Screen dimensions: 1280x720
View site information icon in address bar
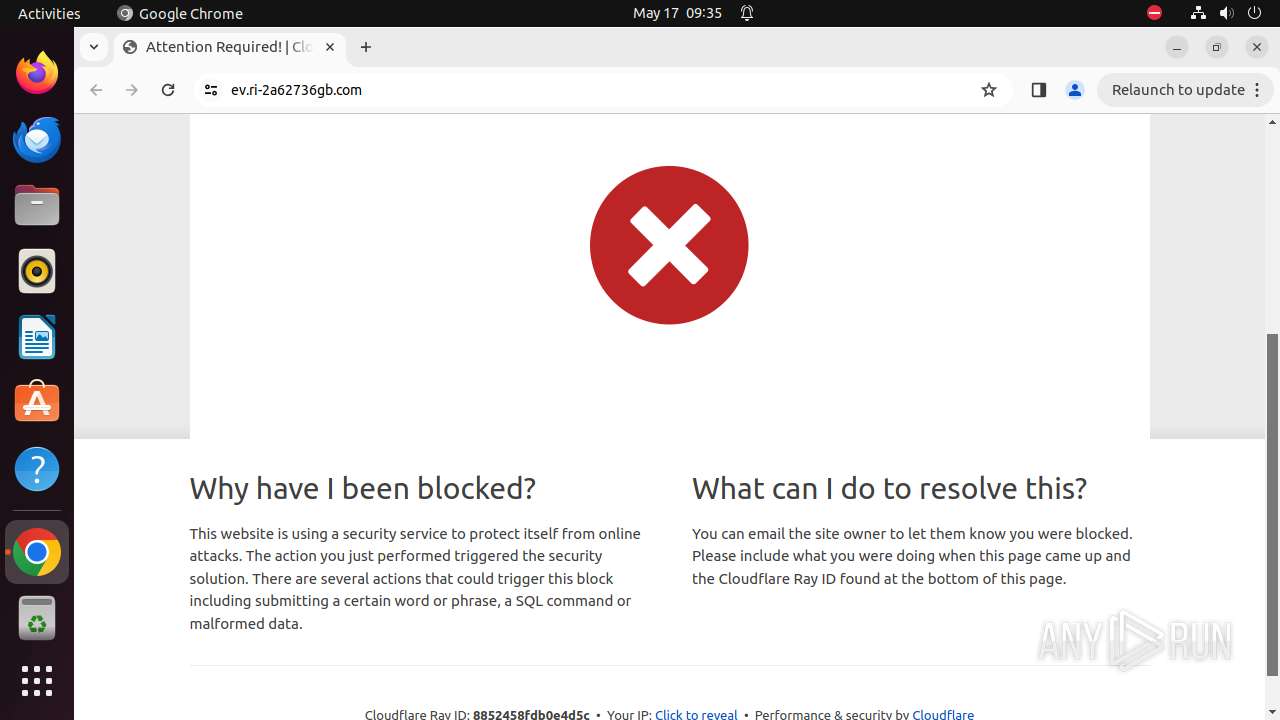[x=210, y=90]
